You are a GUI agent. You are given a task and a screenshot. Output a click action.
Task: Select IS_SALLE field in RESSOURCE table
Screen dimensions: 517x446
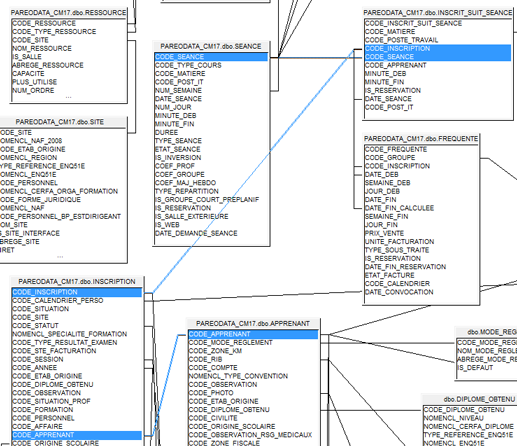tap(27, 57)
